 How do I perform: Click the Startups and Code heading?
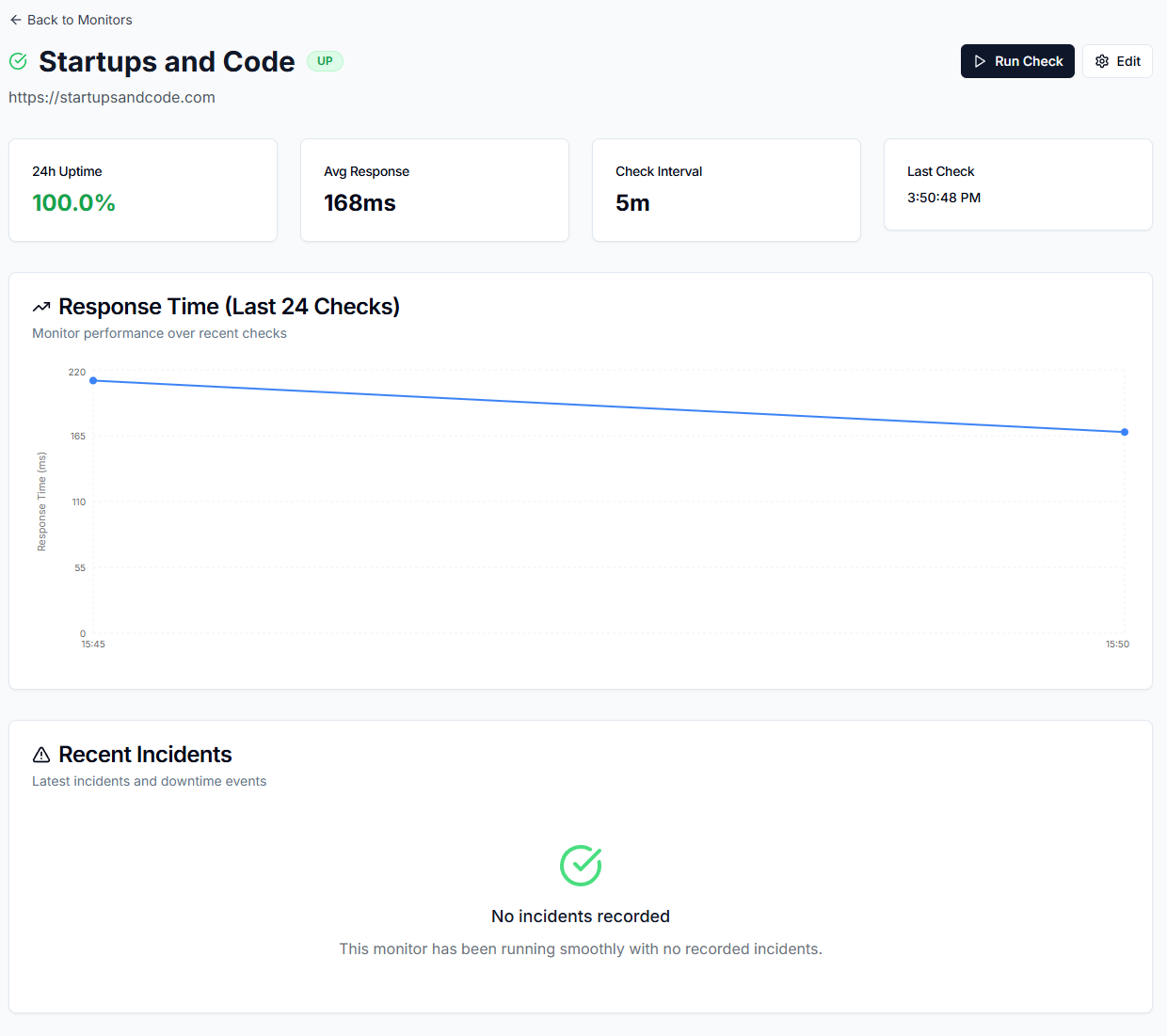tap(167, 61)
